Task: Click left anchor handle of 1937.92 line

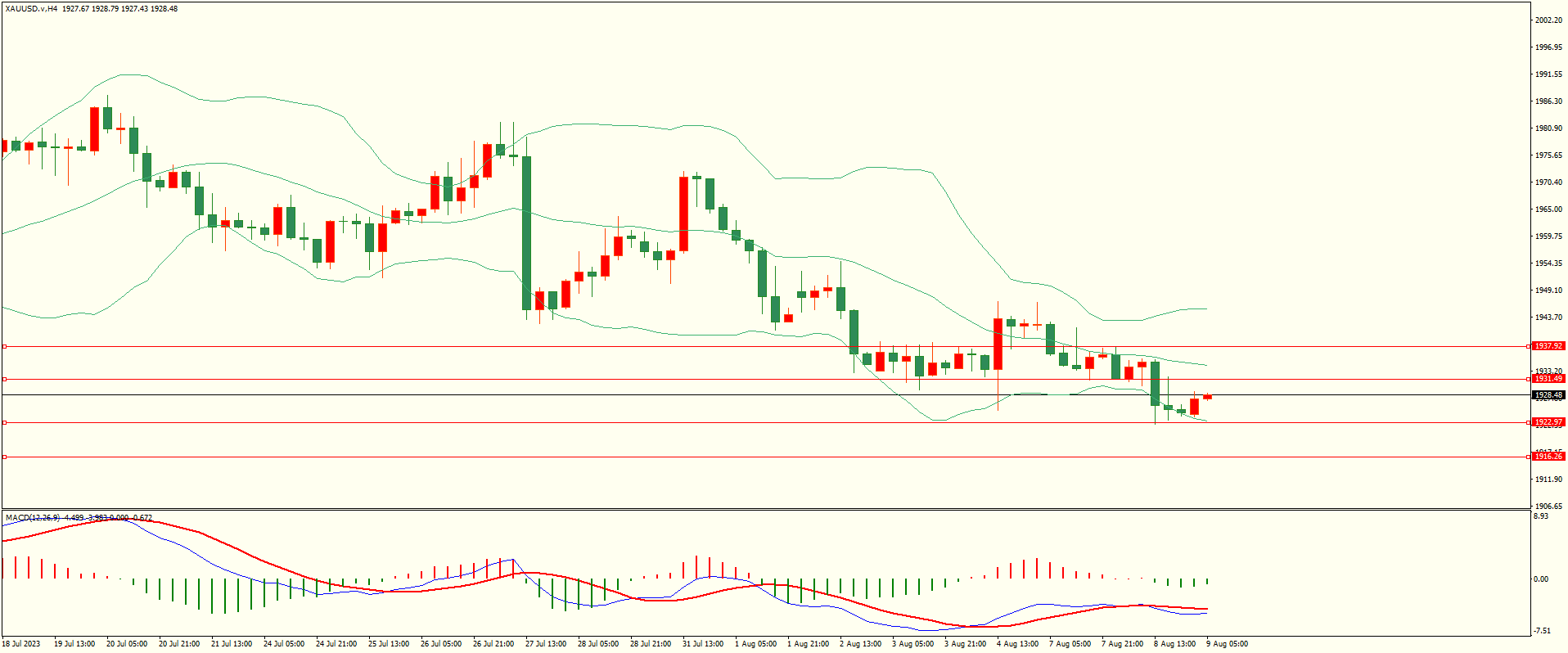Action: tap(4, 347)
